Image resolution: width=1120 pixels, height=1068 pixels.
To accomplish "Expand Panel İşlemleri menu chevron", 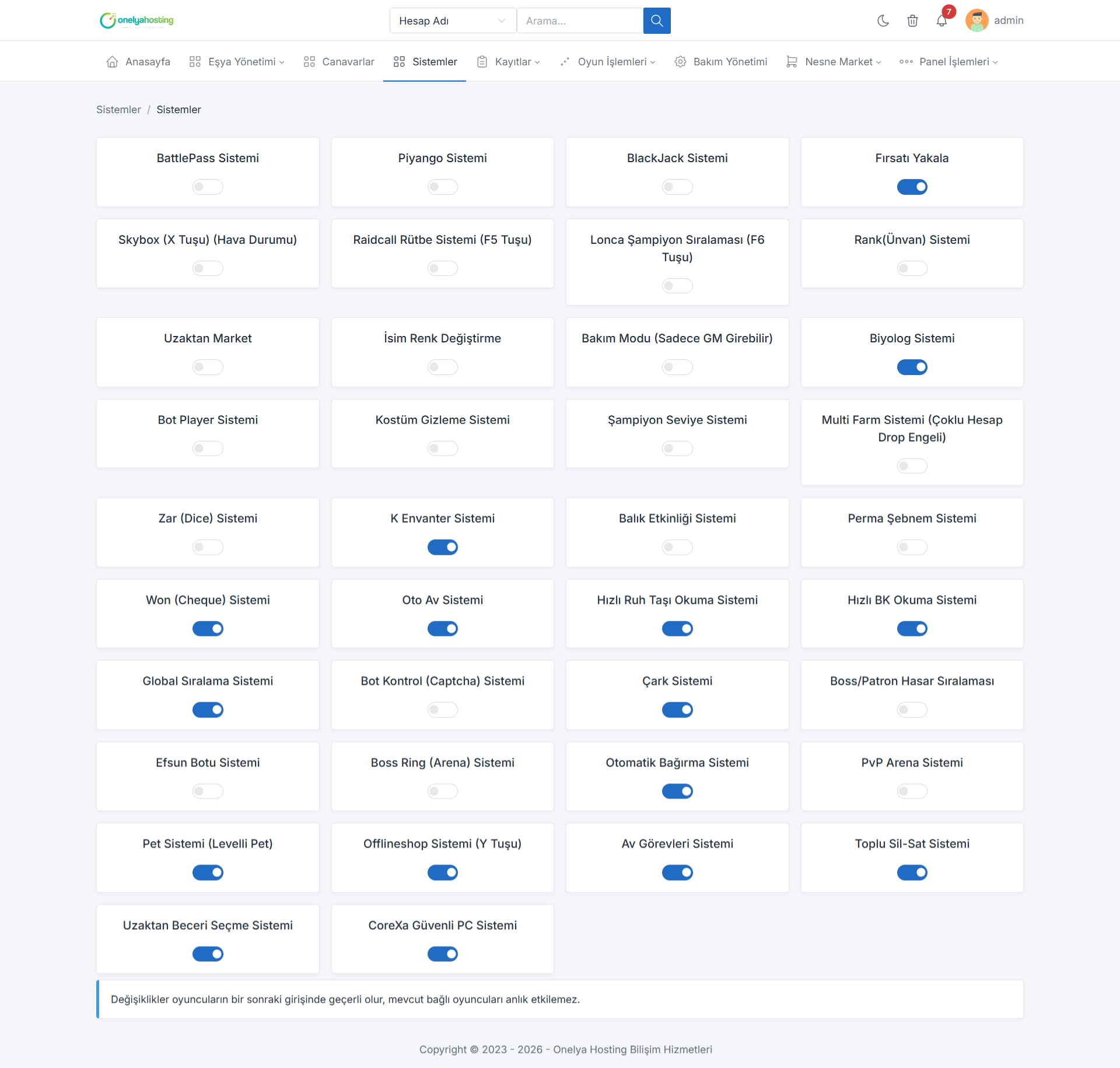I will coord(995,62).
